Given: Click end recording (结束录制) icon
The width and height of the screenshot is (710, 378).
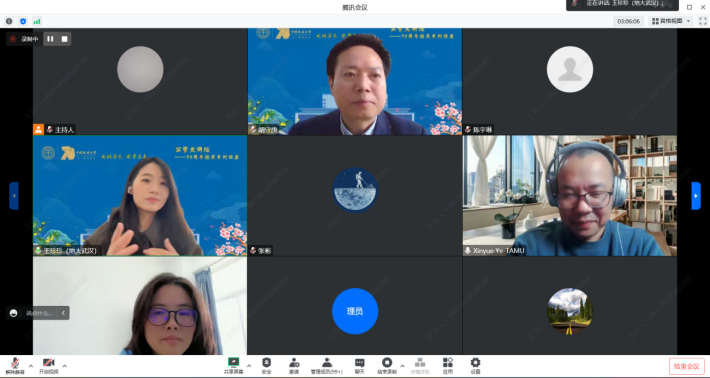Looking at the screenshot, I should coord(387,365).
